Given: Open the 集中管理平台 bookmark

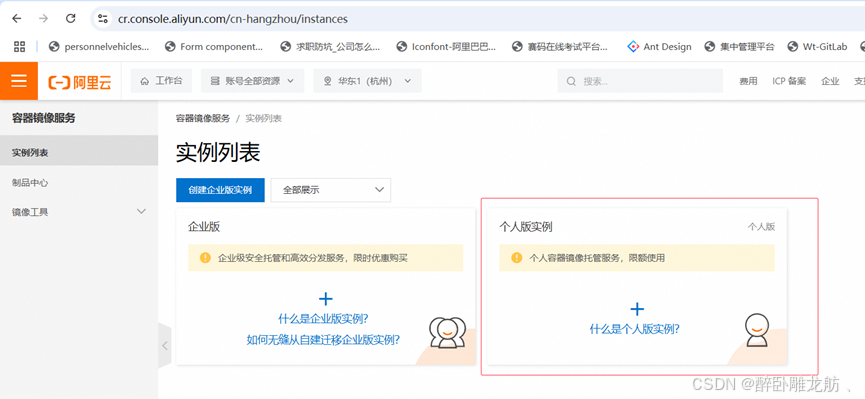Looking at the screenshot, I should pos(739,47).
